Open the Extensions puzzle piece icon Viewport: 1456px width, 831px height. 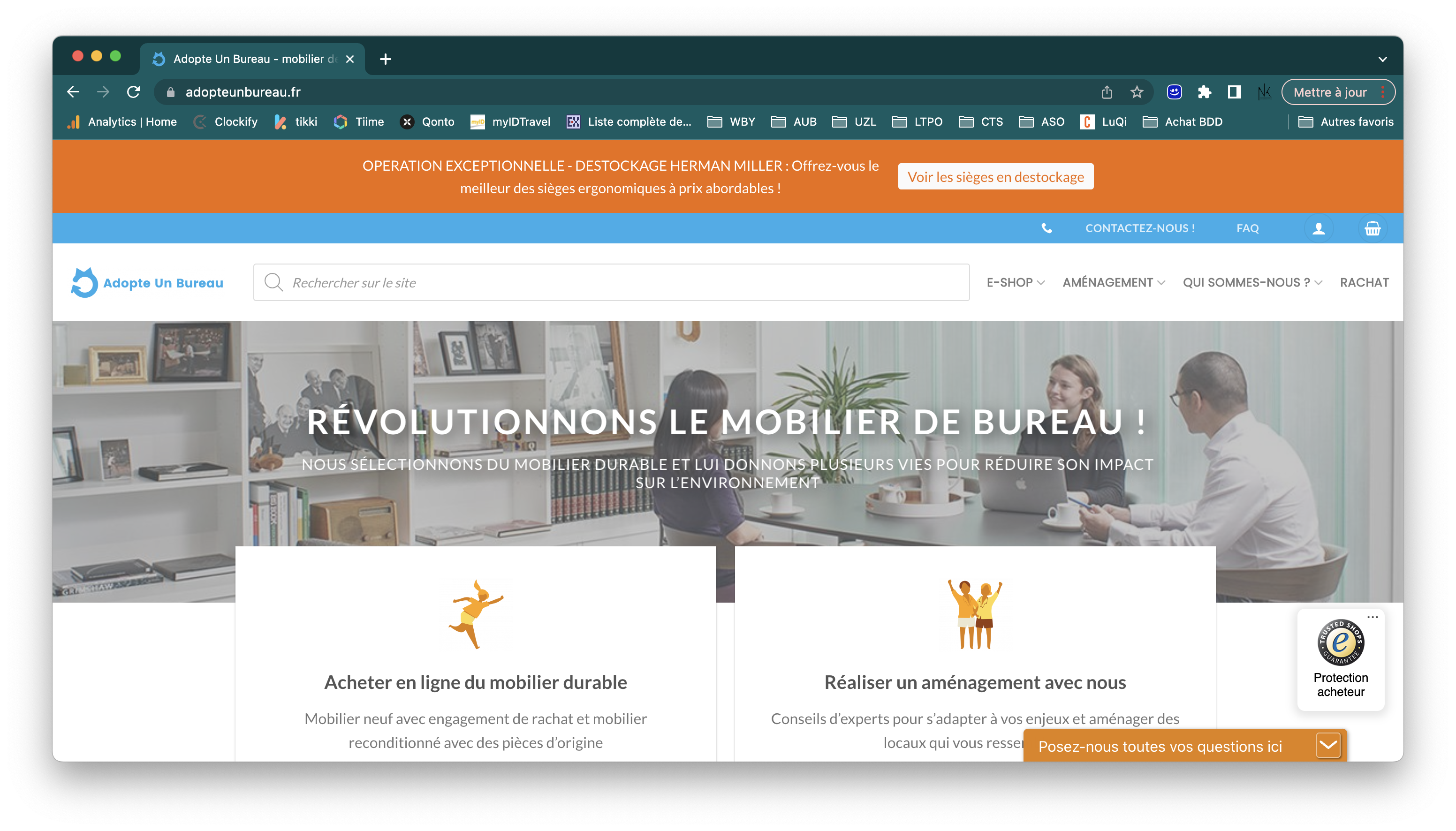1204,92
